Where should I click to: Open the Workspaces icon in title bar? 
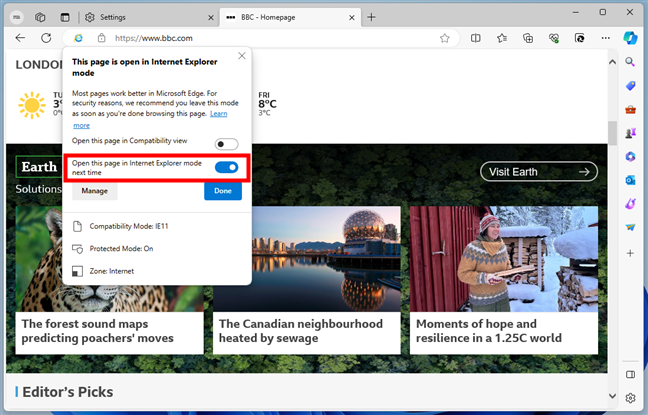tap(40, 17)
